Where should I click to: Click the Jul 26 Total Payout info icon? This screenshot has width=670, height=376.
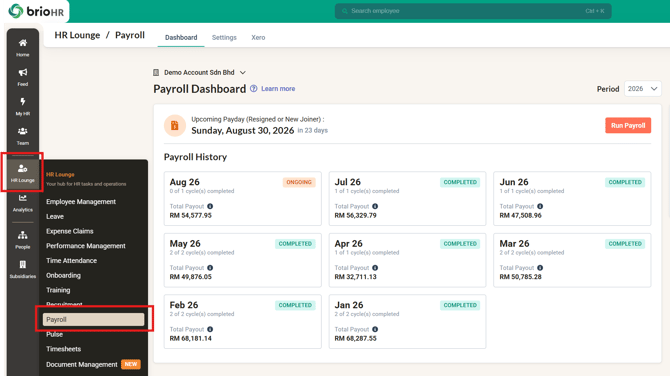[x=375, y=206]
